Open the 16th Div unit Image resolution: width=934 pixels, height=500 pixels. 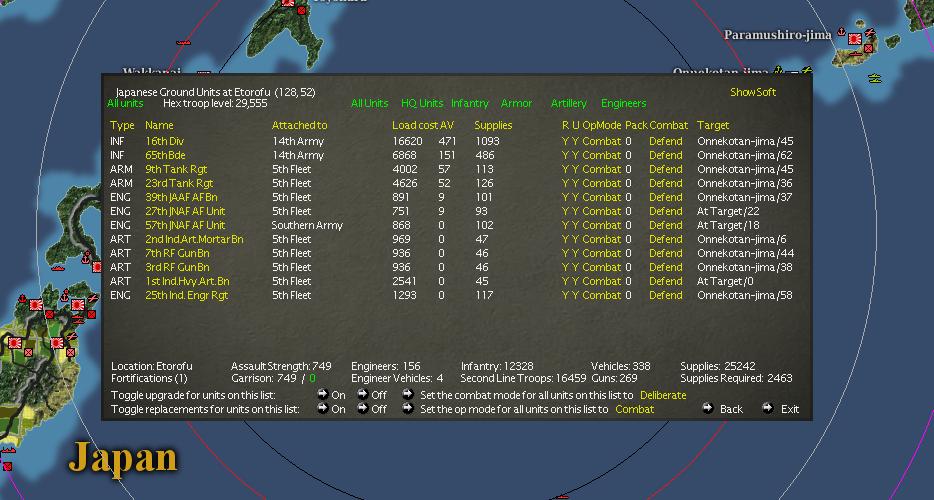pos(164,141)
